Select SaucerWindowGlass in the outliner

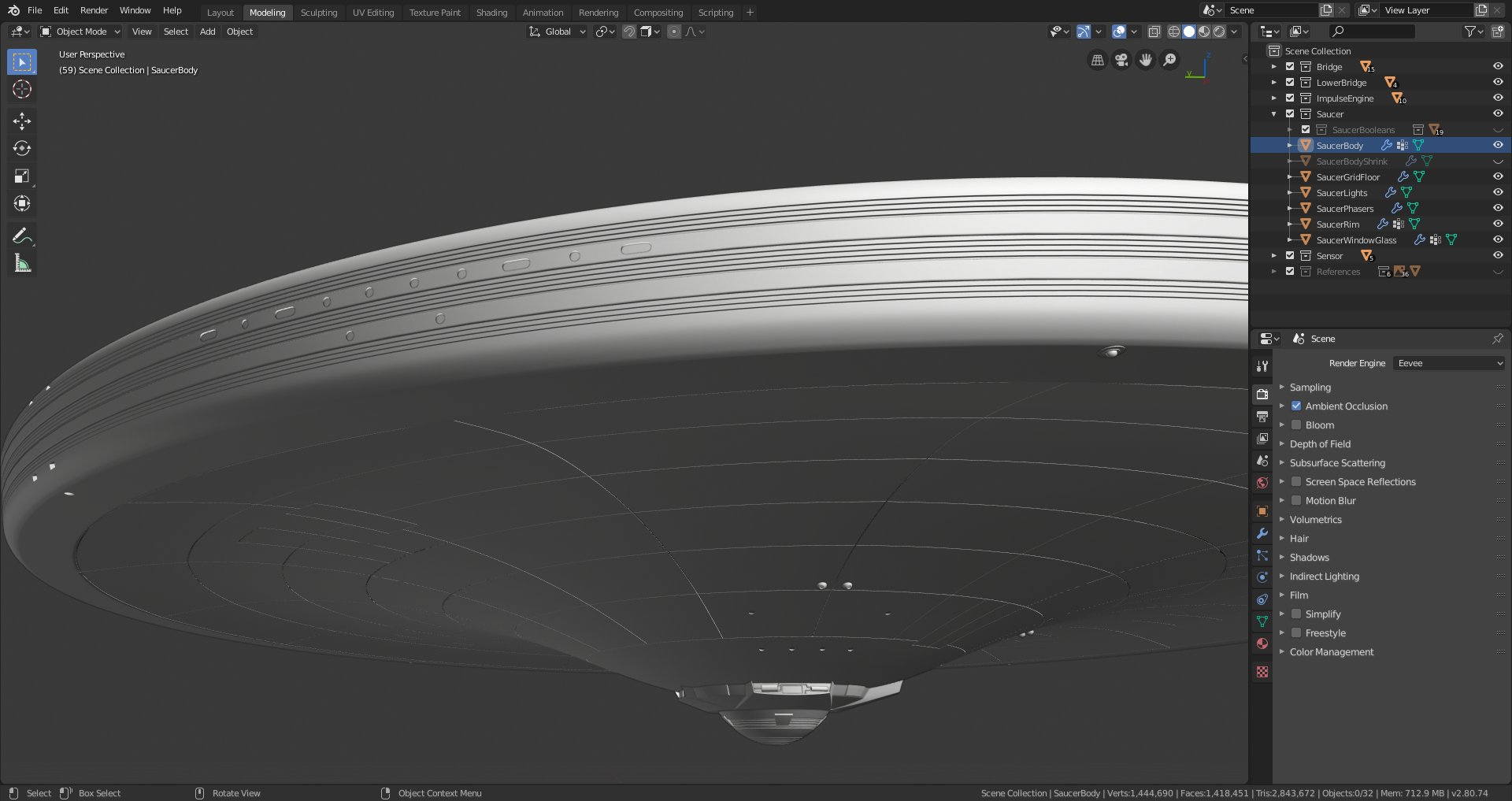pyautogui.click(x=1356, y=240)
